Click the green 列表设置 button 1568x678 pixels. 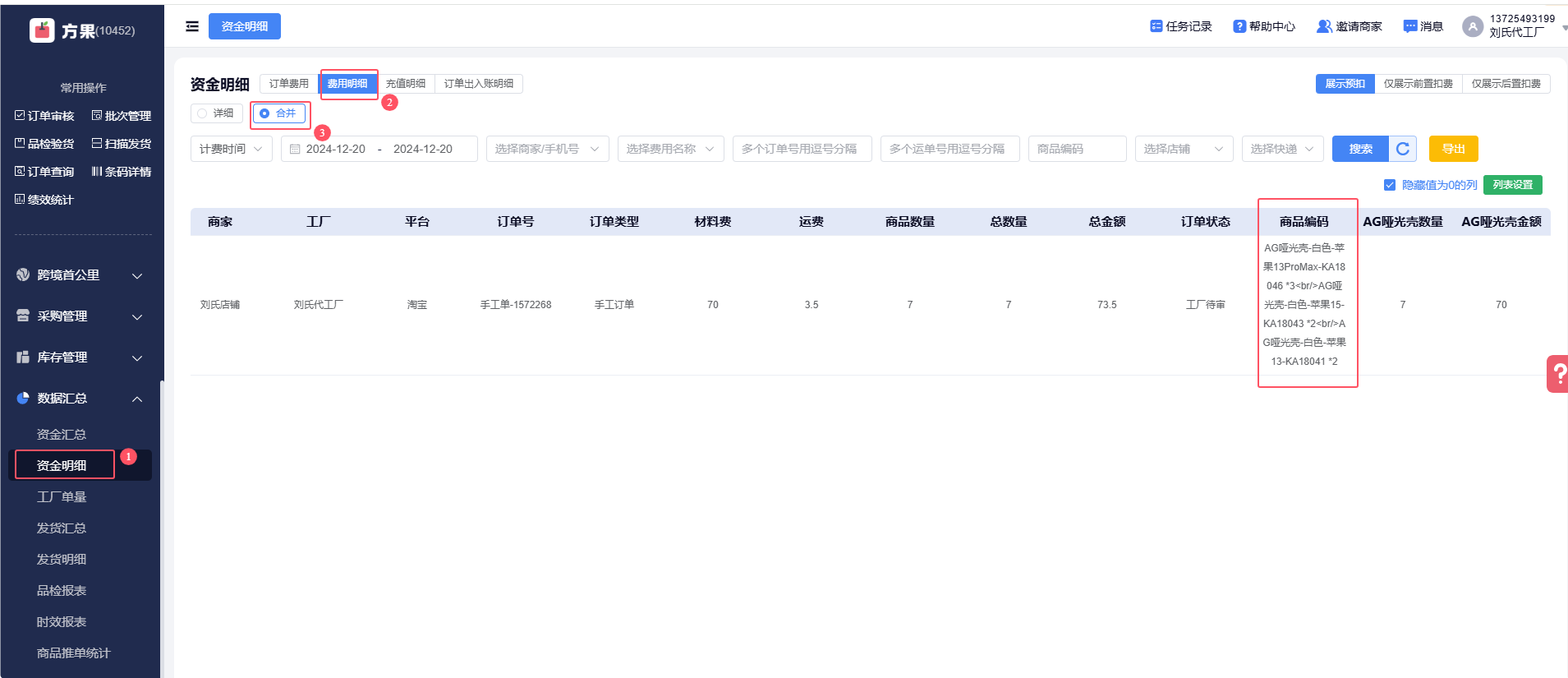[x=1512, y=185]
